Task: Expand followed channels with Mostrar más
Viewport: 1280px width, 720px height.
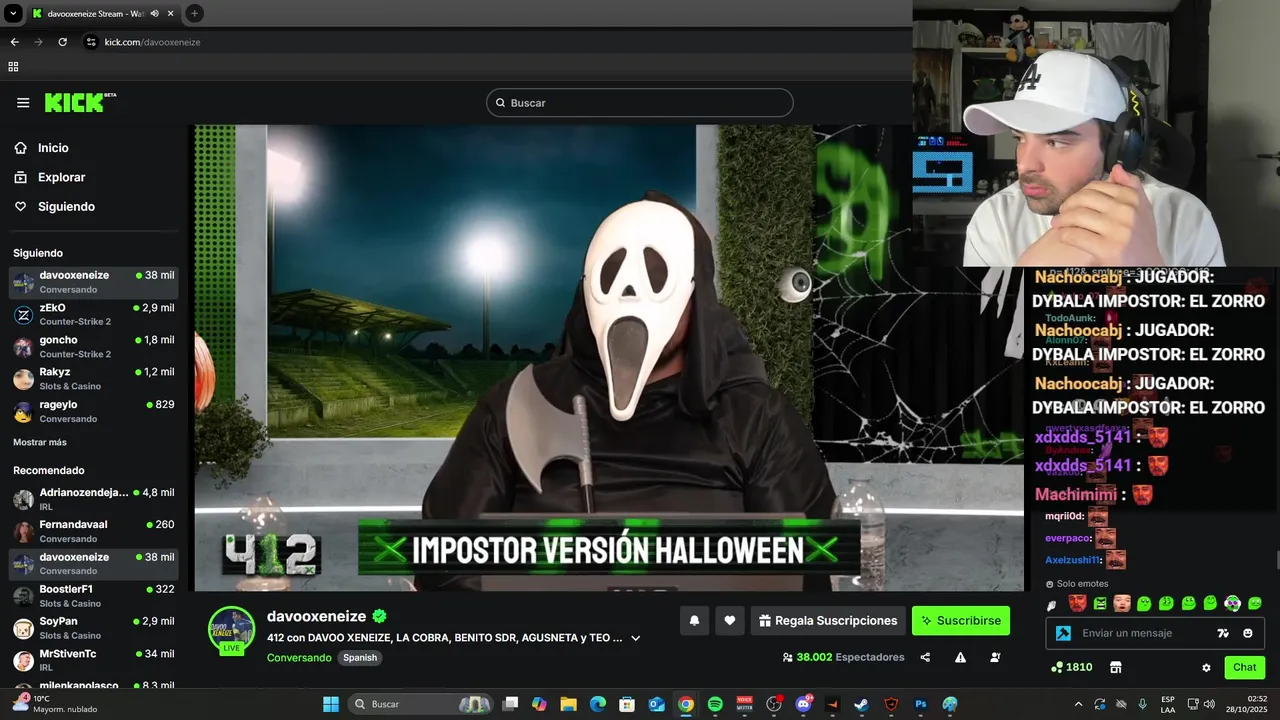Action: tap(40, 442)
